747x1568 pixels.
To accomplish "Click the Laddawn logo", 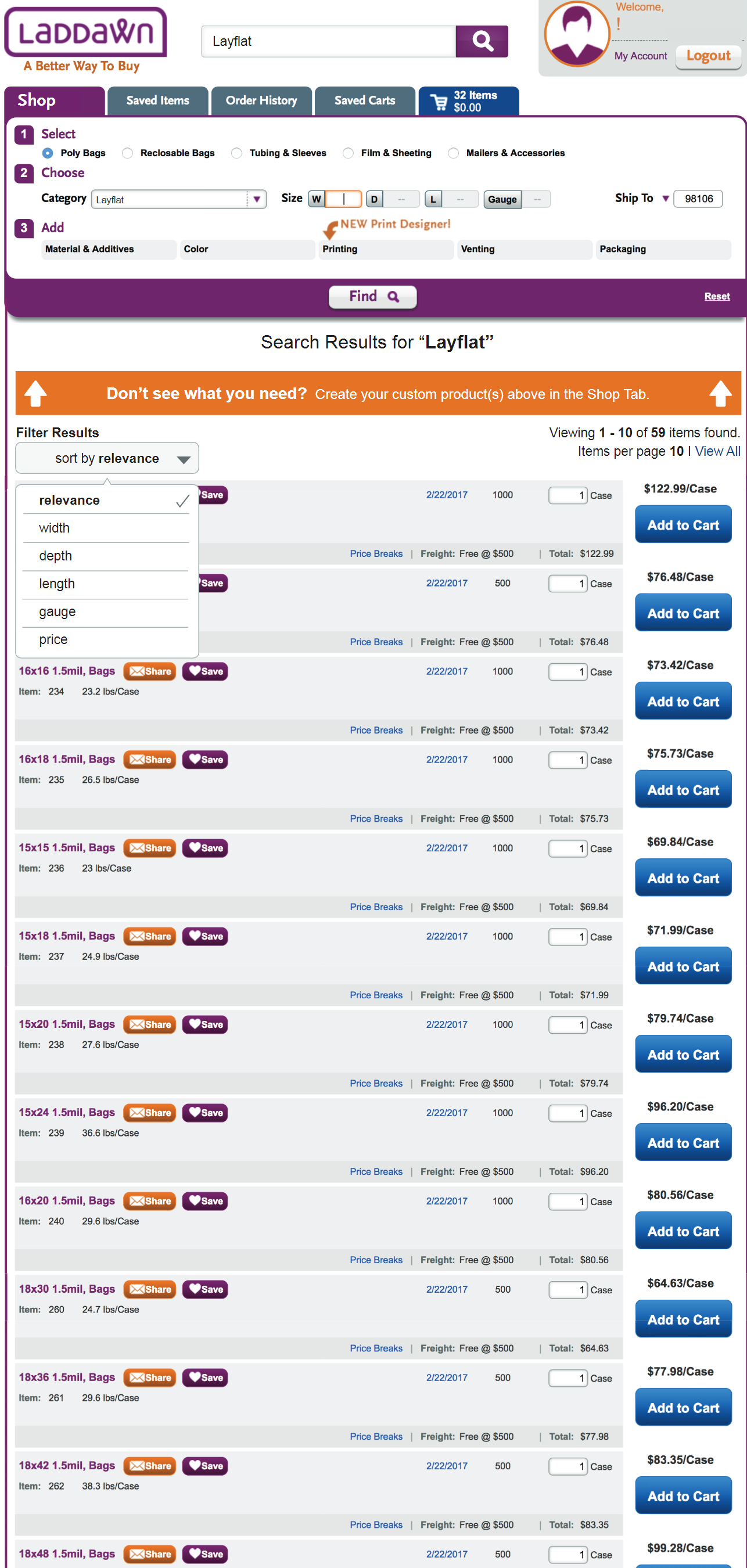I will [x=85, y=33].
